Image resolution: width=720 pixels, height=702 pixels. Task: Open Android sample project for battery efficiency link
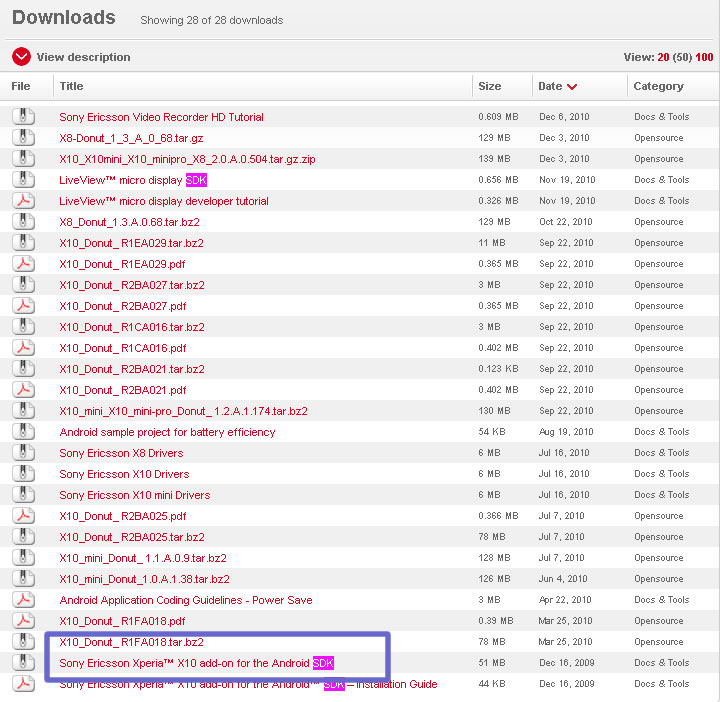(x=167, y=432)
